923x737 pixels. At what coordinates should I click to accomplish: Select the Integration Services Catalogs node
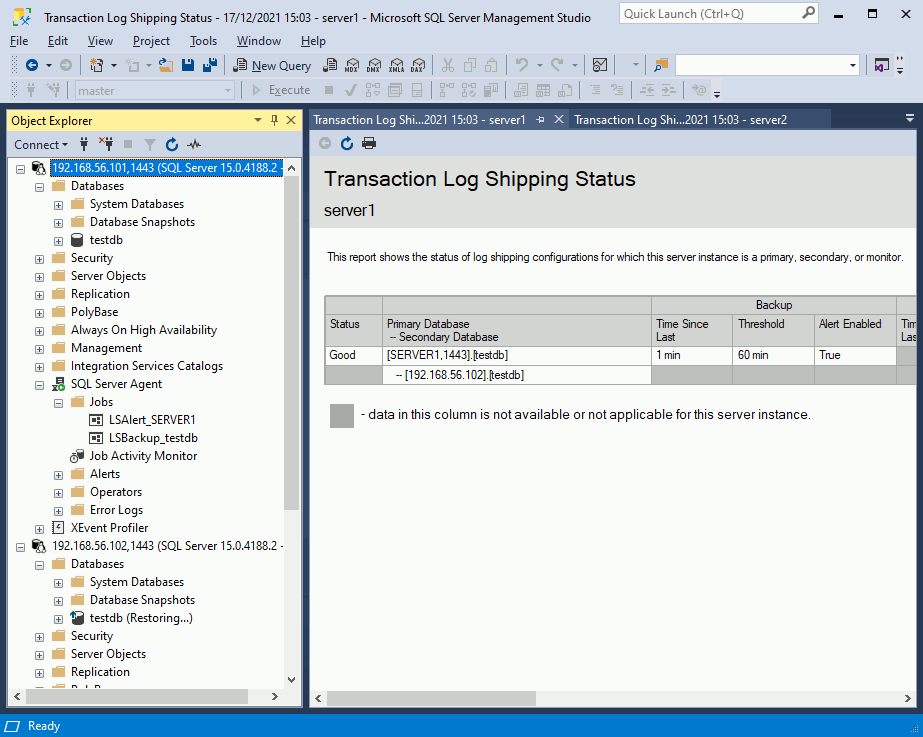(x=147, y=366)
